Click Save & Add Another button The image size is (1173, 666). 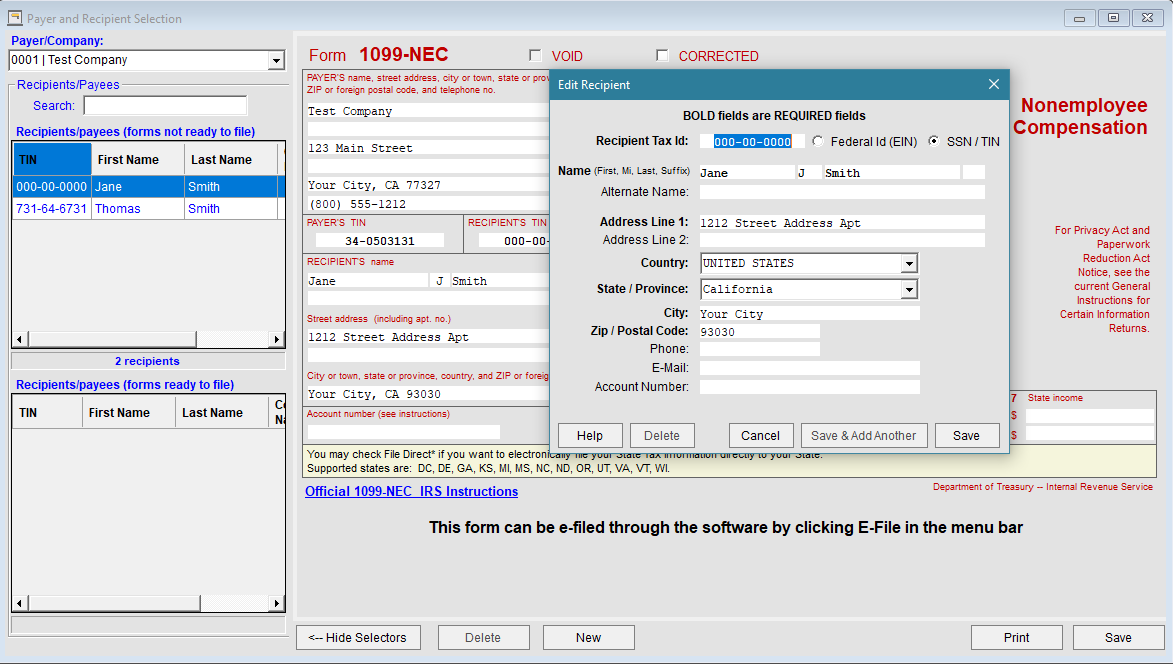point(864,436)
